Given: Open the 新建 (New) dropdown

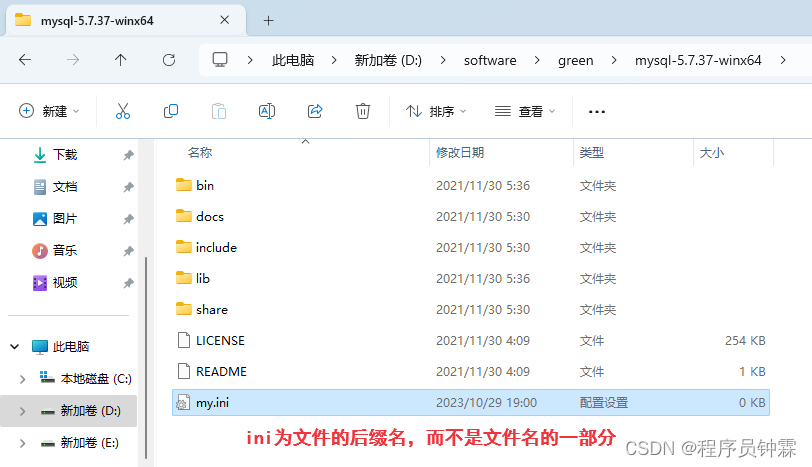Looking at the screenshot, I should coord(49,111).
